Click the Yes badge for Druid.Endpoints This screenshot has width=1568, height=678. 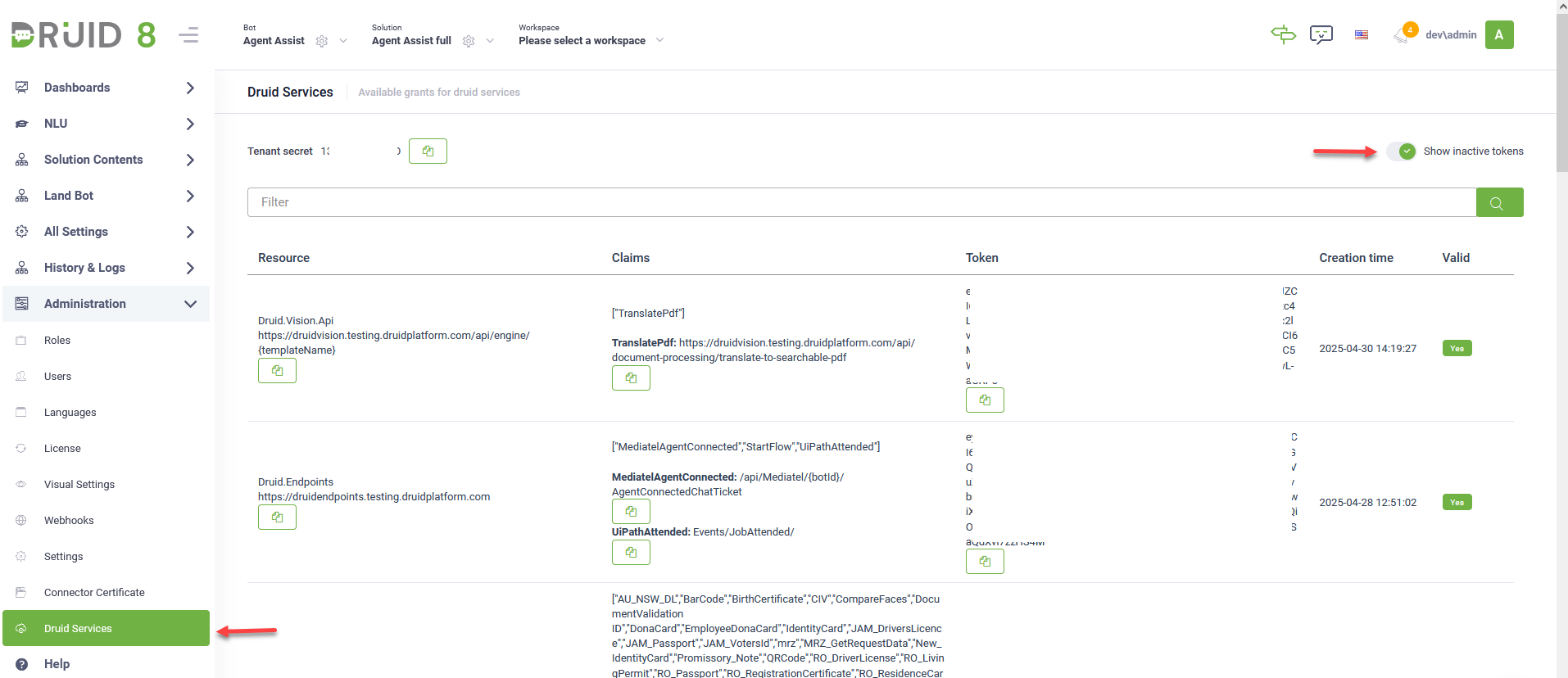(x=1457, y=502)
